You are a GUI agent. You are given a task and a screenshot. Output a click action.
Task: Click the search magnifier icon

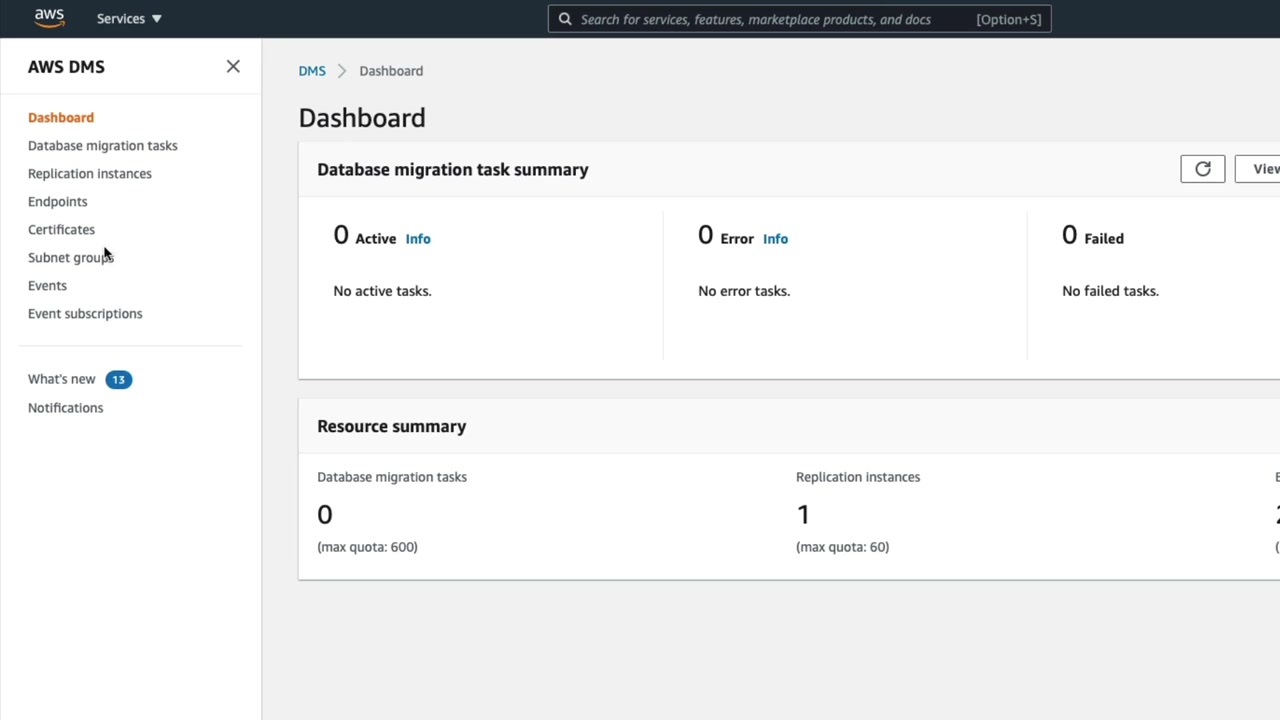tap(565, 19)
